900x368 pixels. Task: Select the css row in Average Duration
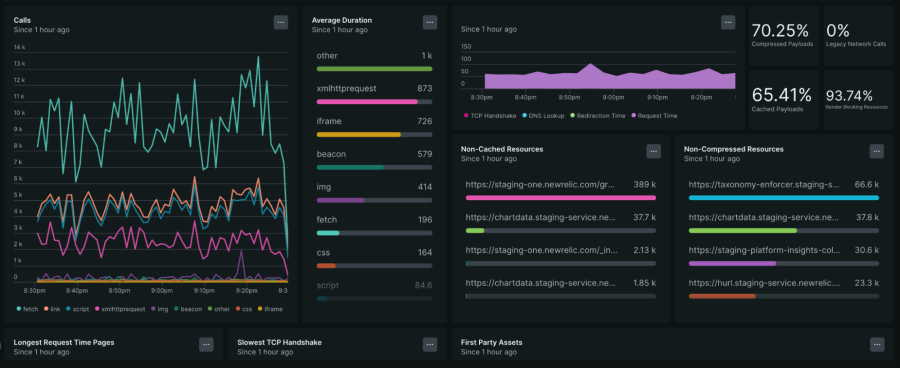(374, 258)
